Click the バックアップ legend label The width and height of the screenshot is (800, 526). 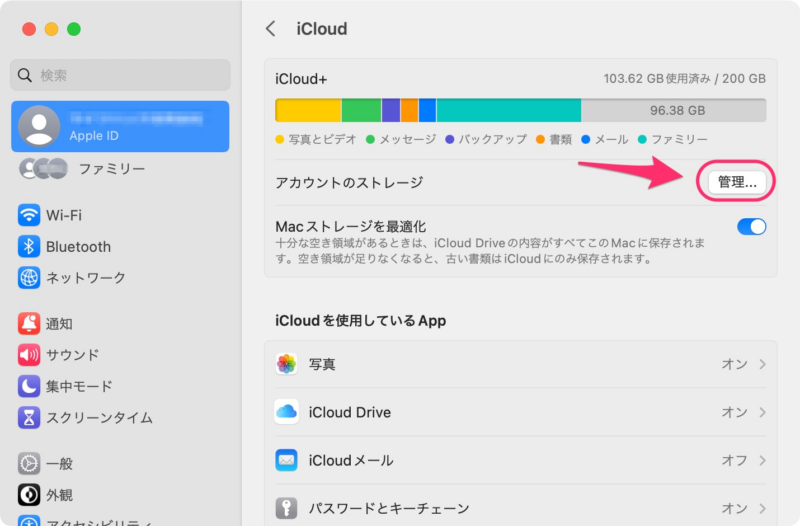[492, 139]
